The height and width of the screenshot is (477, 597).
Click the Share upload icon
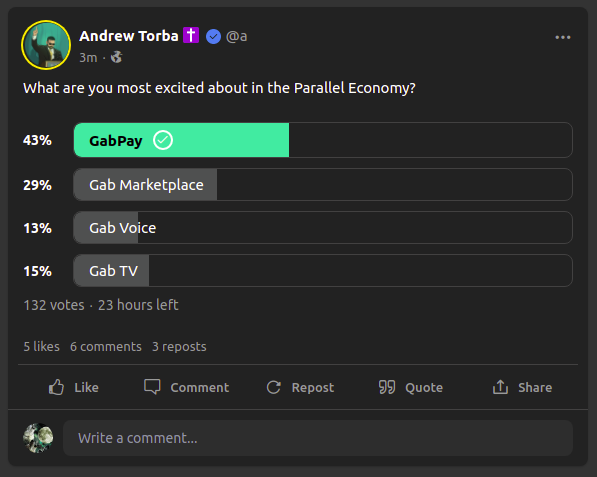(x=500, y=387)
